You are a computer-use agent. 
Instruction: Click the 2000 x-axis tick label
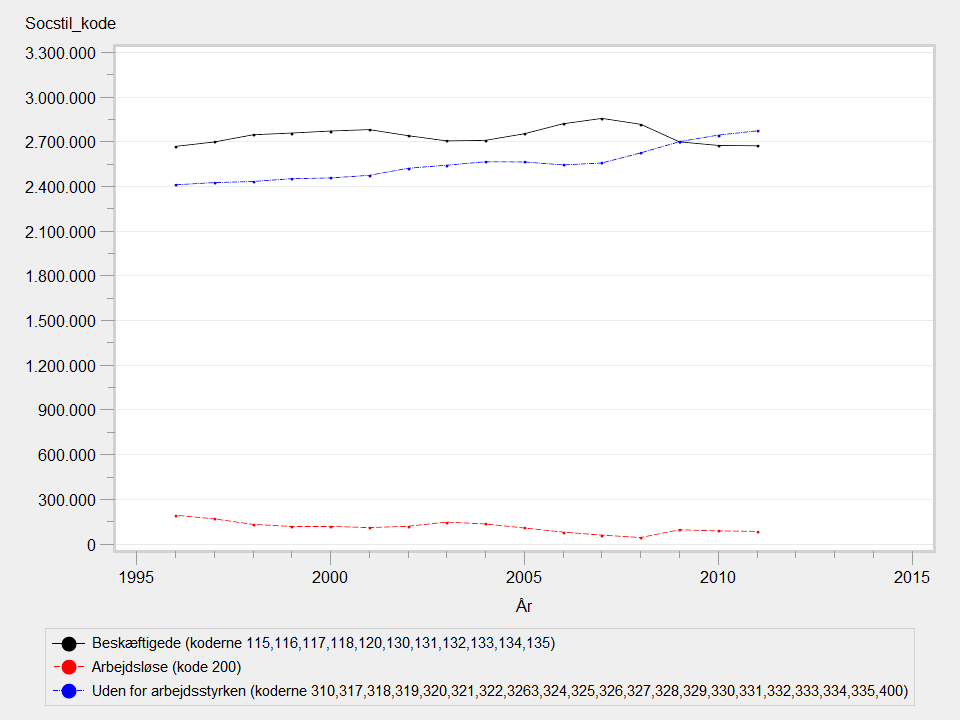tap(330, 577)
